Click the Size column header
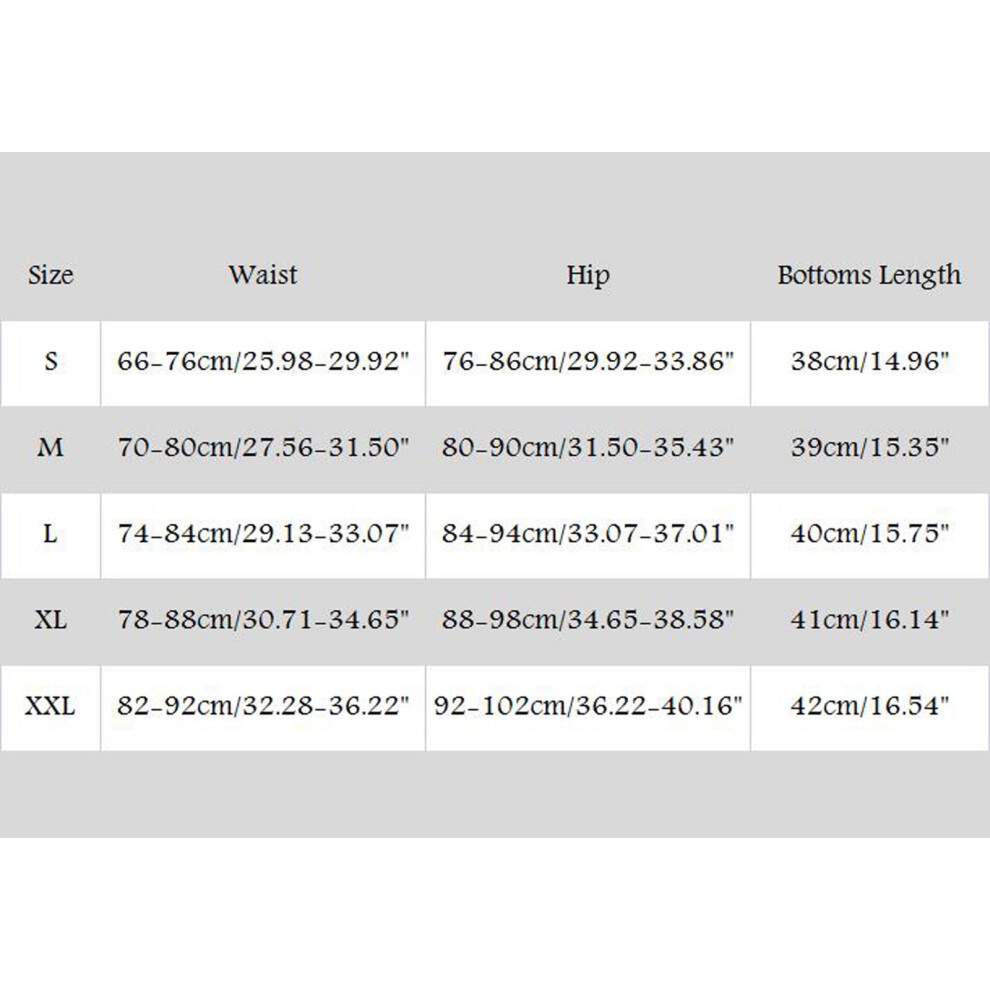The width and height of the screenshot is (990, 990). click(x=51, y=275)
